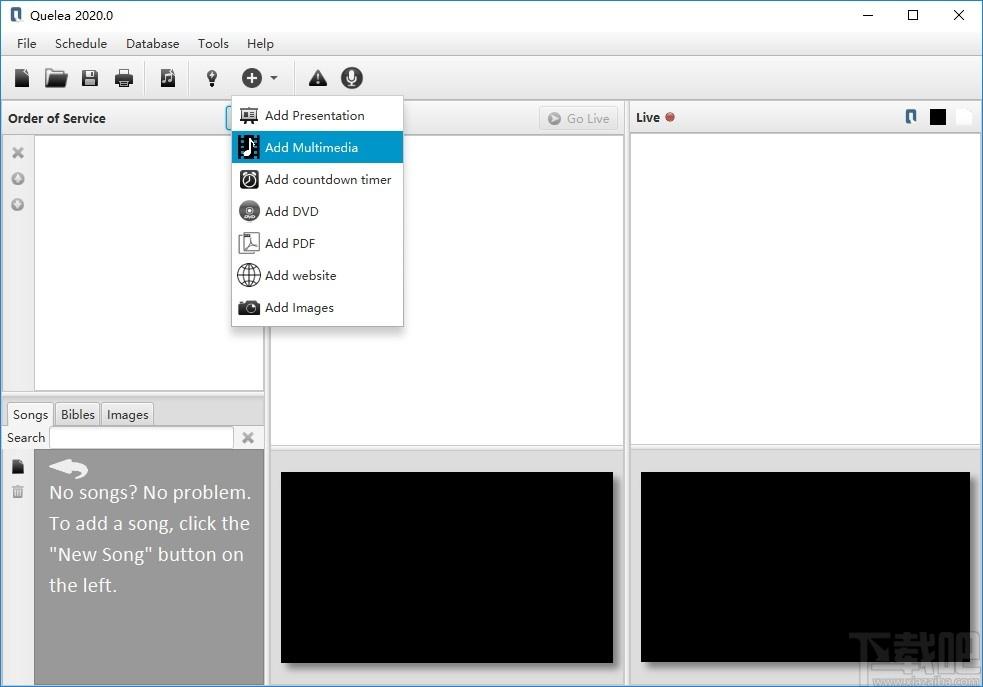Click the song Search input field
The image size is (983, 687).
point(142,438)
